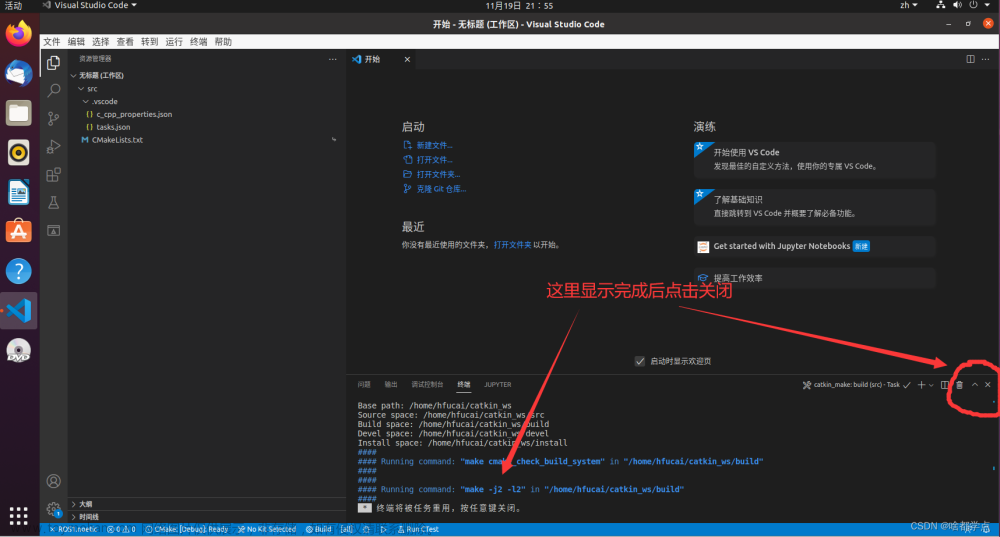1000x537 pixels.
Task: Open c_cpp_properties.json in the explorer
Action: tap(134, 114)
